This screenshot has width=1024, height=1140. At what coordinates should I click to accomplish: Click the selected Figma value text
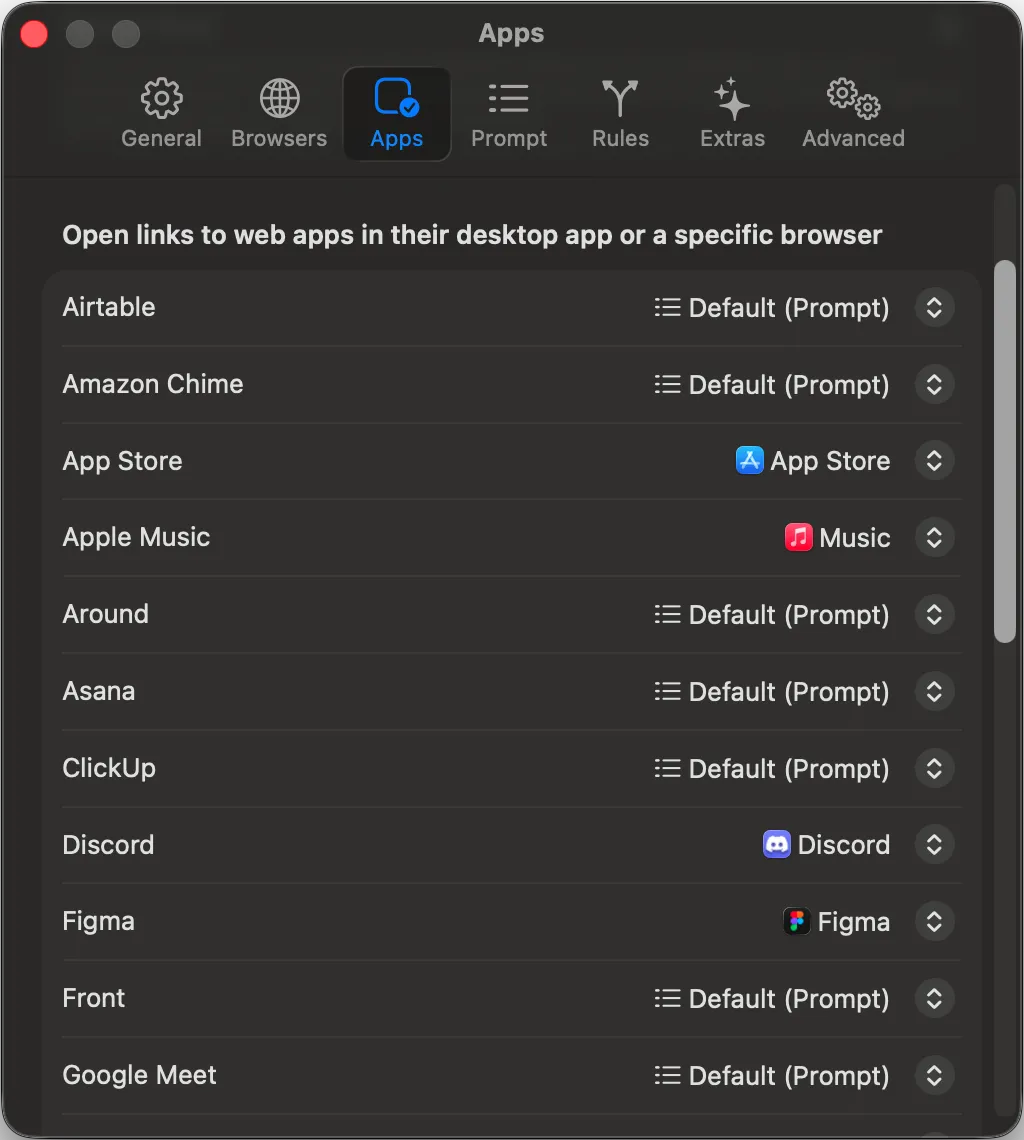pyautogui.click(x=854, y=923)
